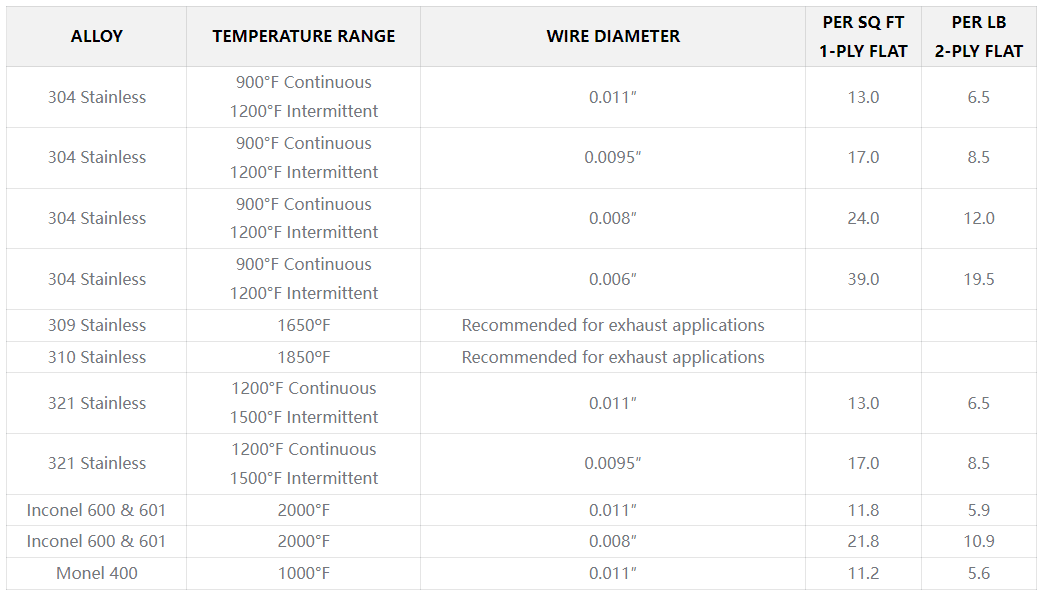Click the ALLOY column header
Screen dimensions: 1047x594
point(96,36)
